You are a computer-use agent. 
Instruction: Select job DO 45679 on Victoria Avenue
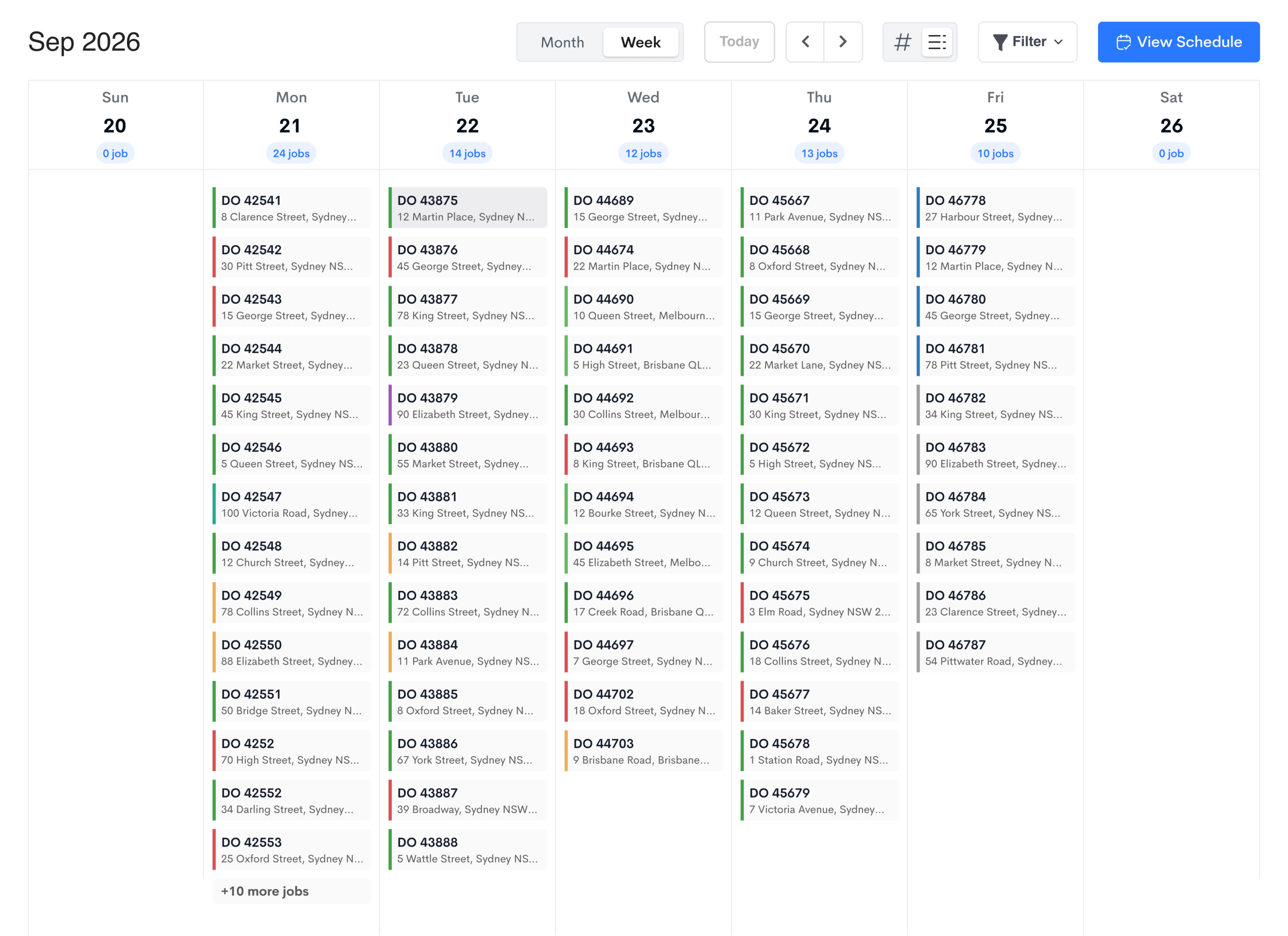click(820, 800)
